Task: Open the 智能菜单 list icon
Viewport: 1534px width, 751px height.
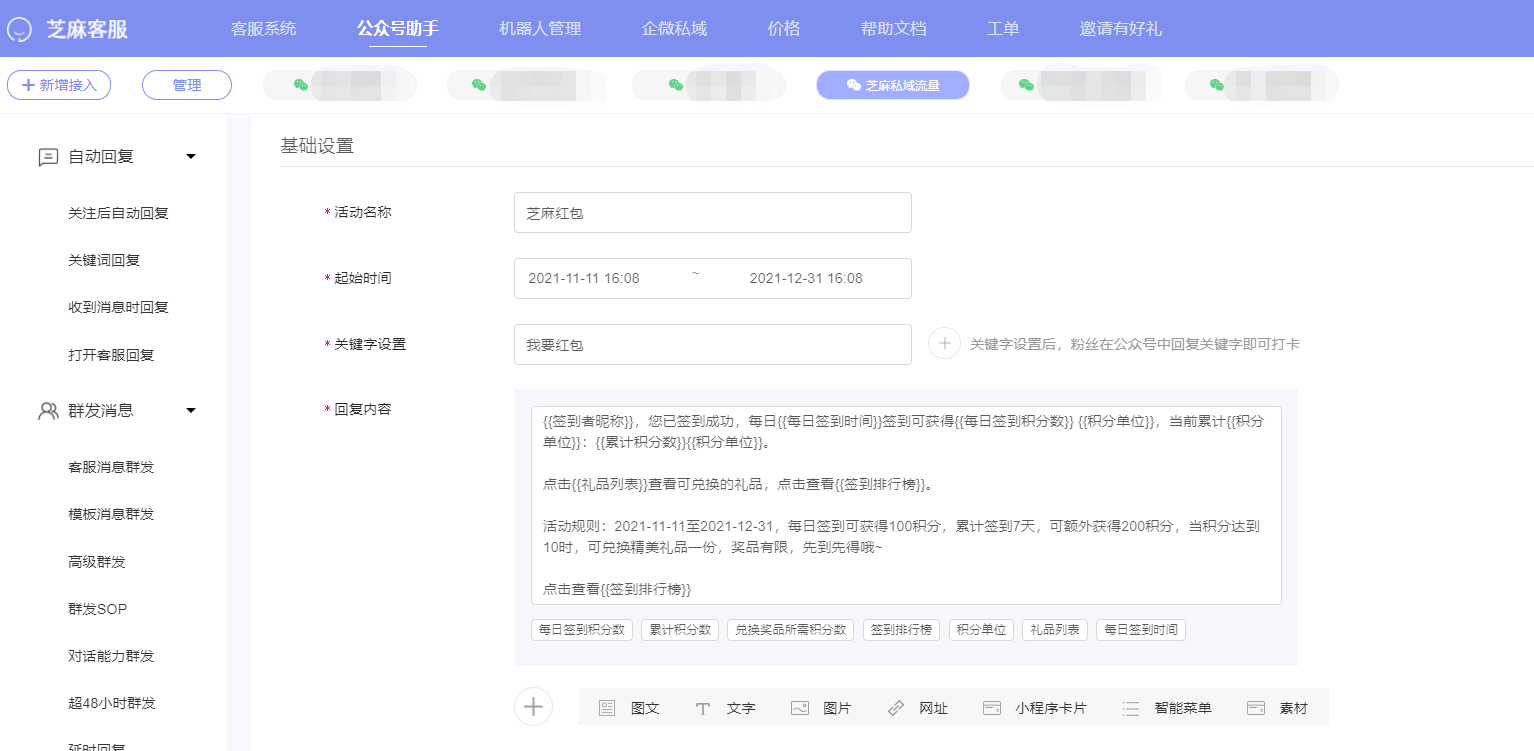Action: coord(1131,708)
